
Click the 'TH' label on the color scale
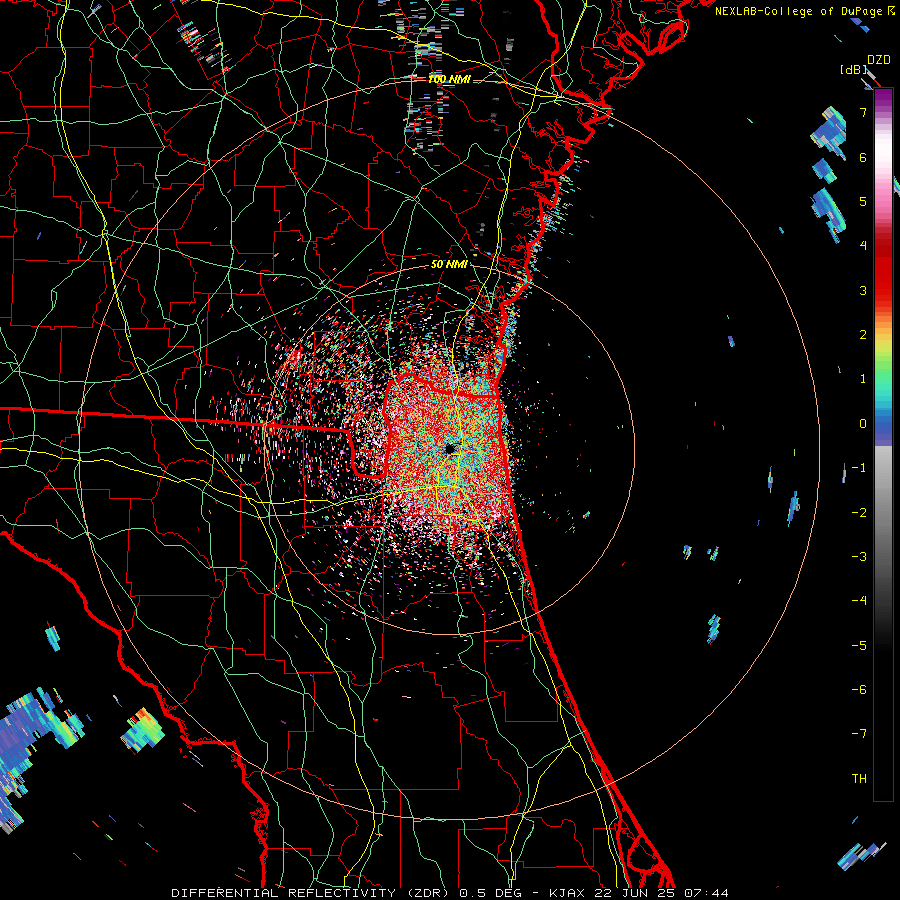tap(859, 779)
